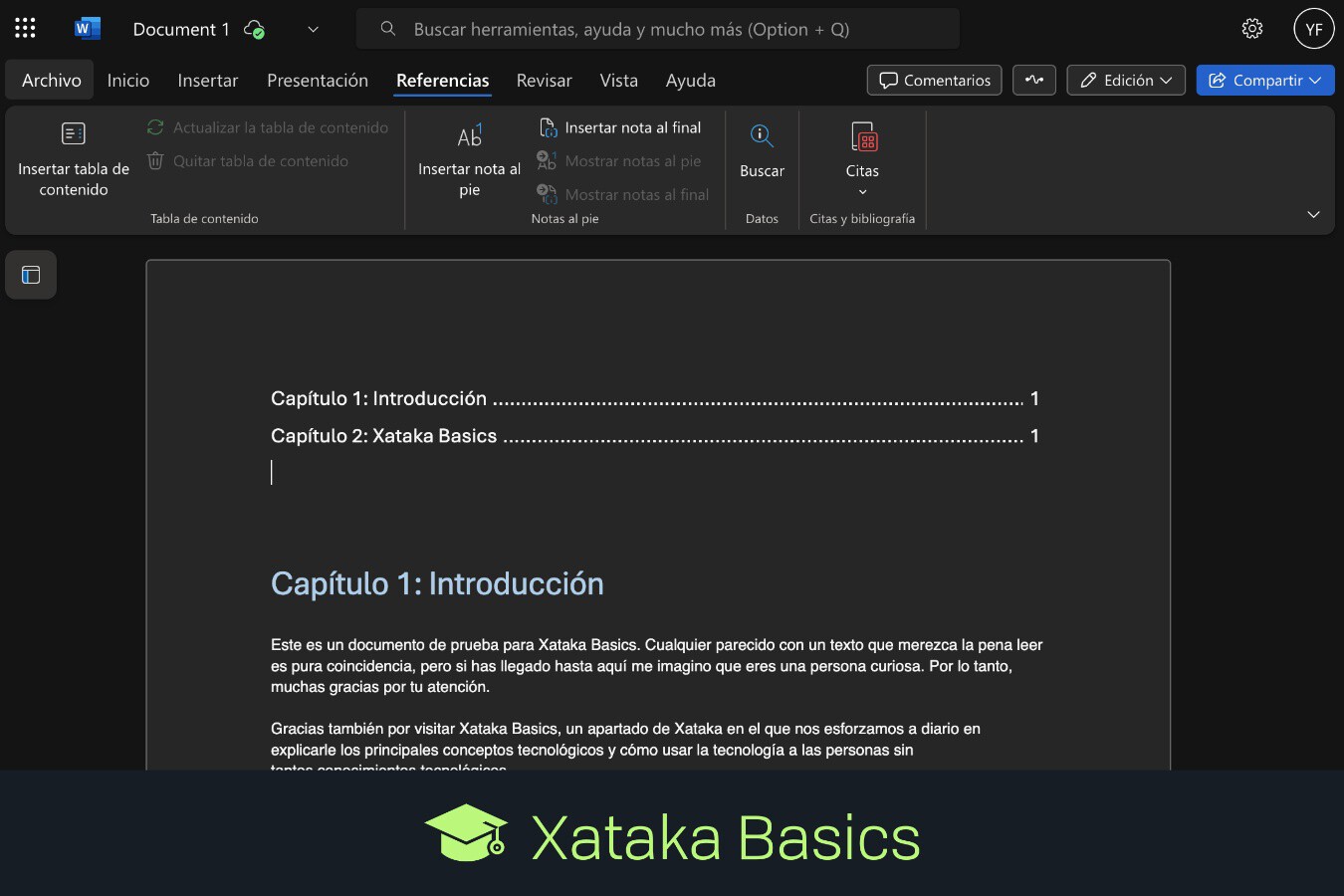The image size is (1344, 896).
Task: Click Insertar nota al pie icon
Action: point(469,136)
